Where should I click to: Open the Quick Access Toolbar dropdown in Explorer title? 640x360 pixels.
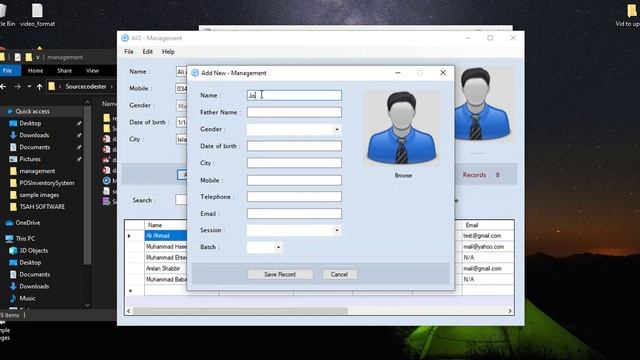coord(38,58)
